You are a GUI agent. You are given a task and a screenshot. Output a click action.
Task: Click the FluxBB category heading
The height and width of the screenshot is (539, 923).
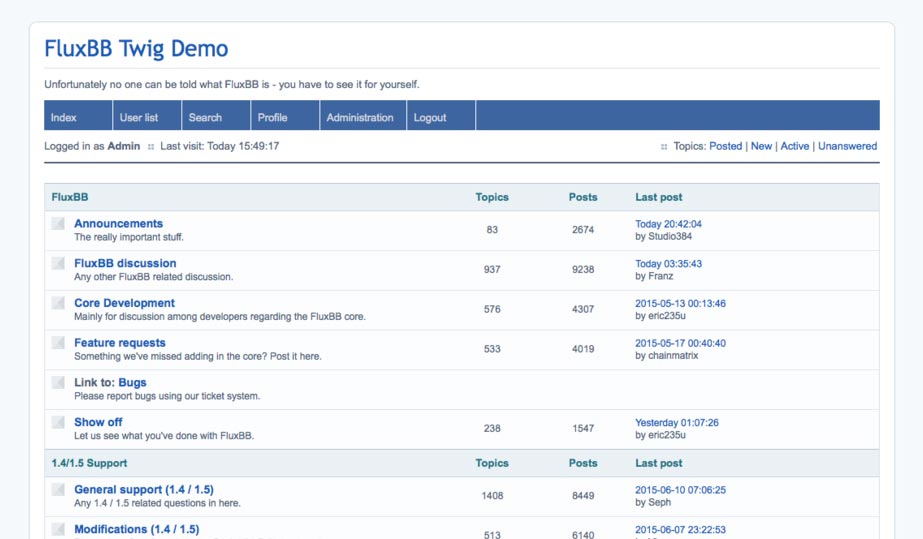(69, 197)
